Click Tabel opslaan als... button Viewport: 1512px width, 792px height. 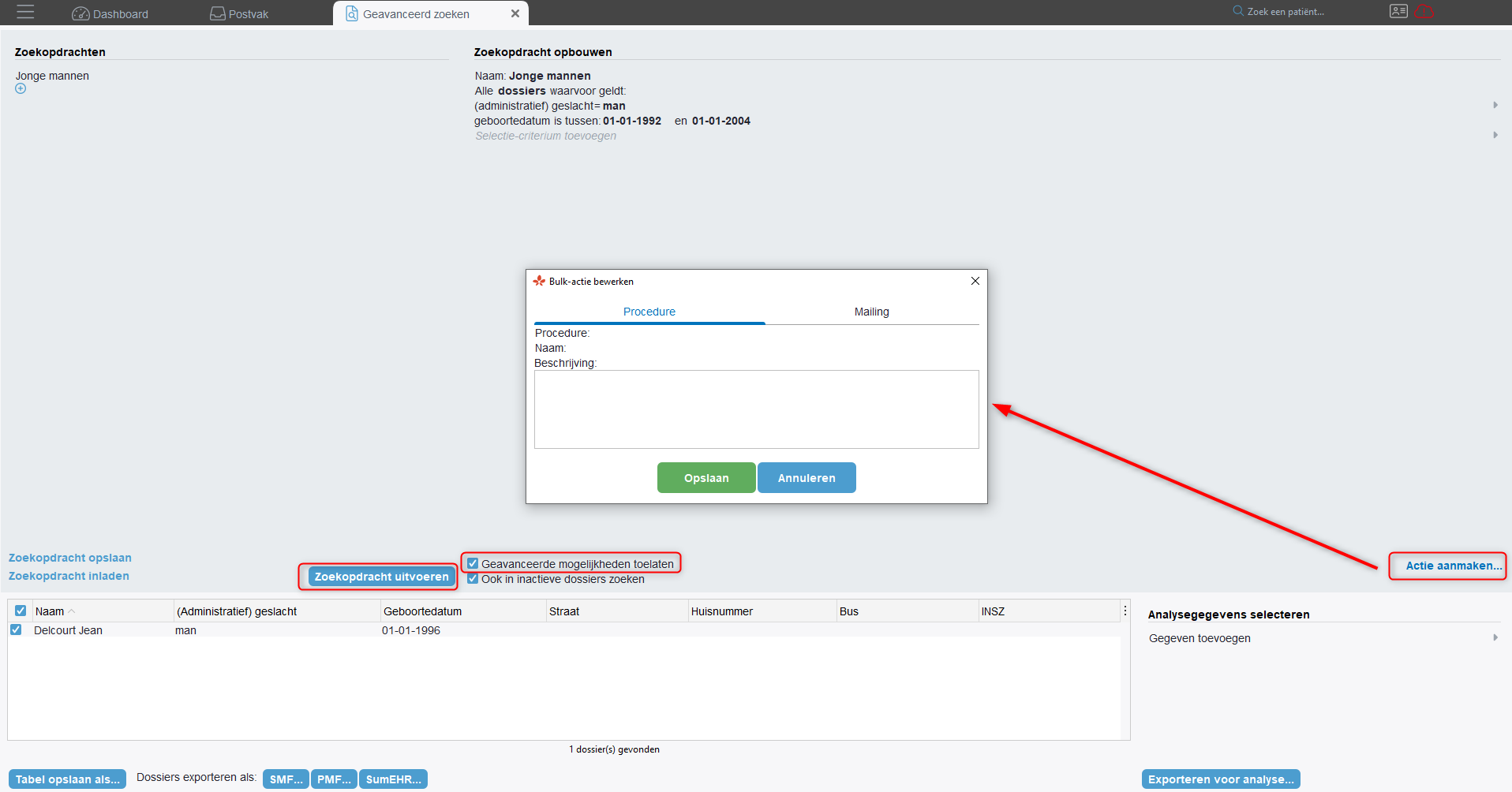(x=68, y=779)
